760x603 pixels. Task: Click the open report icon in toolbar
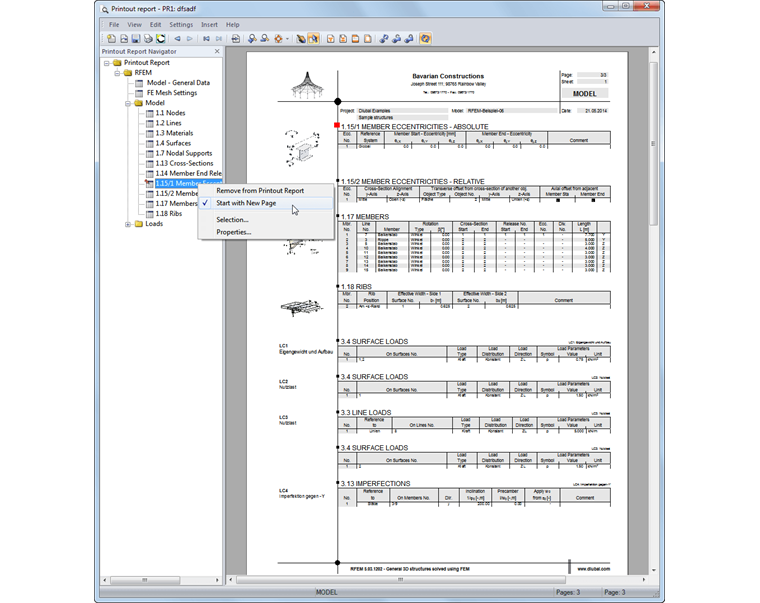[x=124, y=39]
